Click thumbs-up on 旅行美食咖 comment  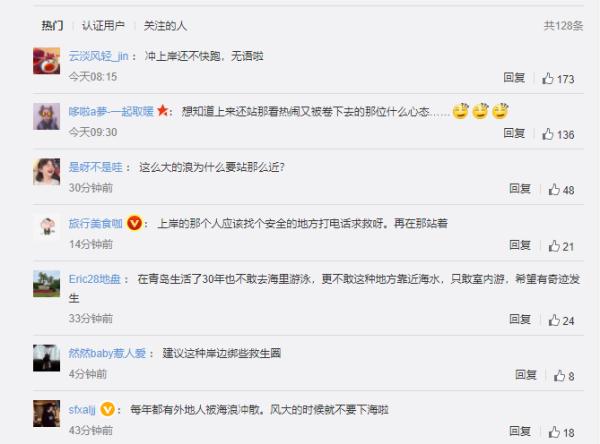coord(554,246)
